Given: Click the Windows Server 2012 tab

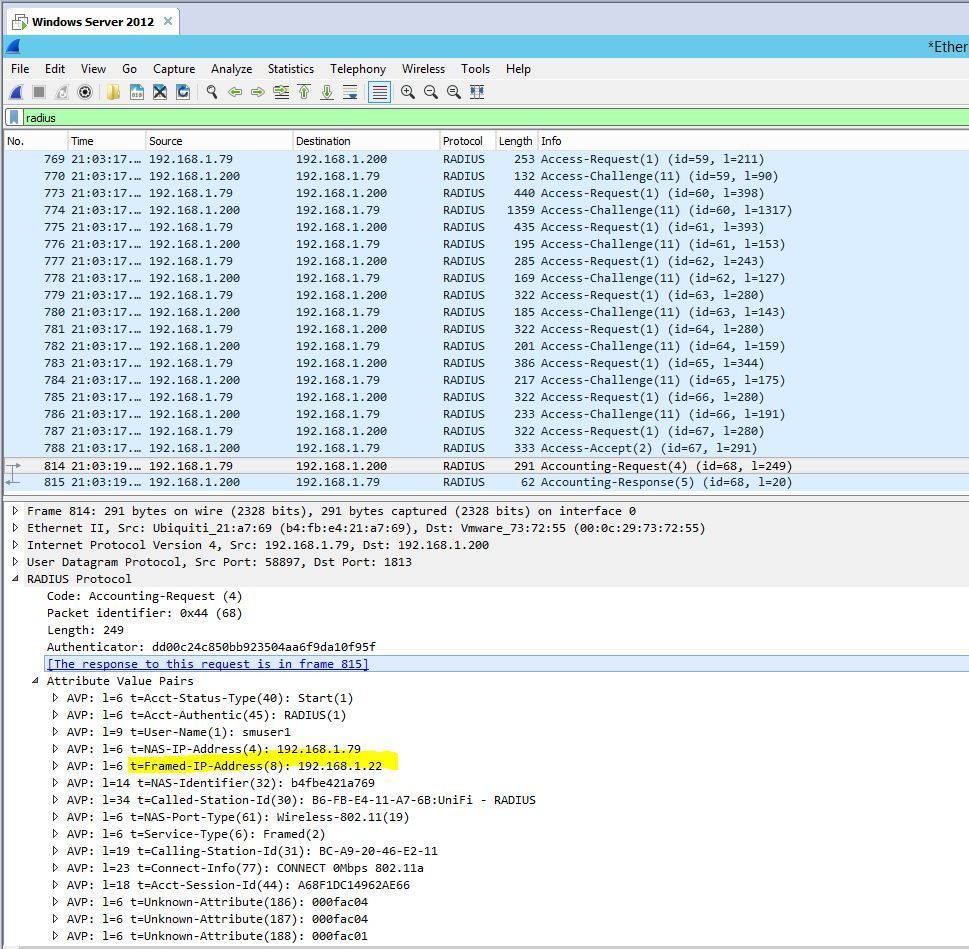Looking at the screenshot, I should coord(92,21).
